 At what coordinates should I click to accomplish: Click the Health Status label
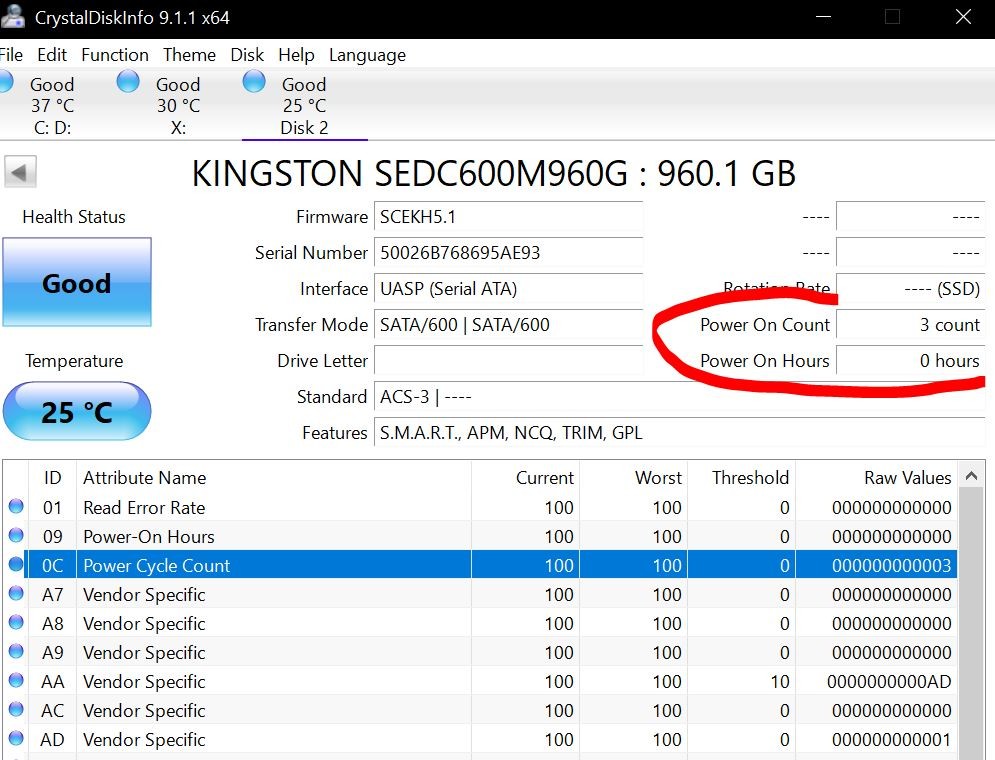click(74, 217)
